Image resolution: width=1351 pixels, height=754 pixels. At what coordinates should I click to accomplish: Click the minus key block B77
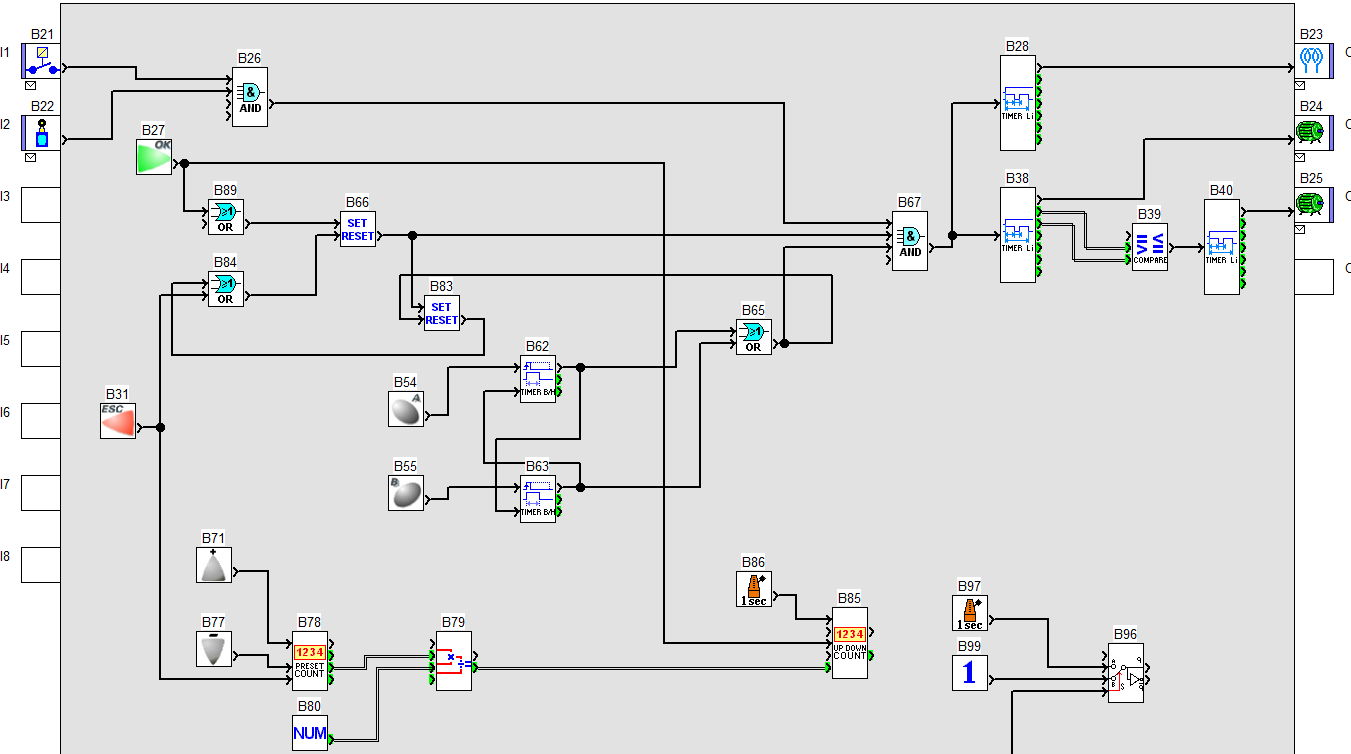click(213, 649)
